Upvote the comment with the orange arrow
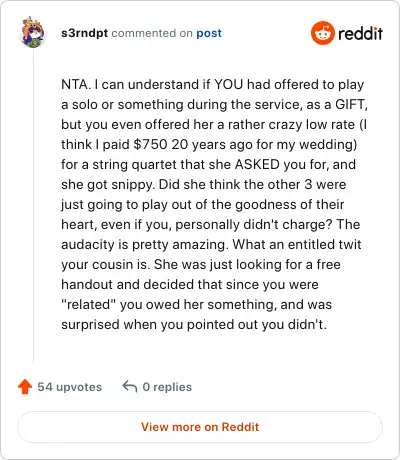Viewport: 400px width, 460px height. point(25,387)
